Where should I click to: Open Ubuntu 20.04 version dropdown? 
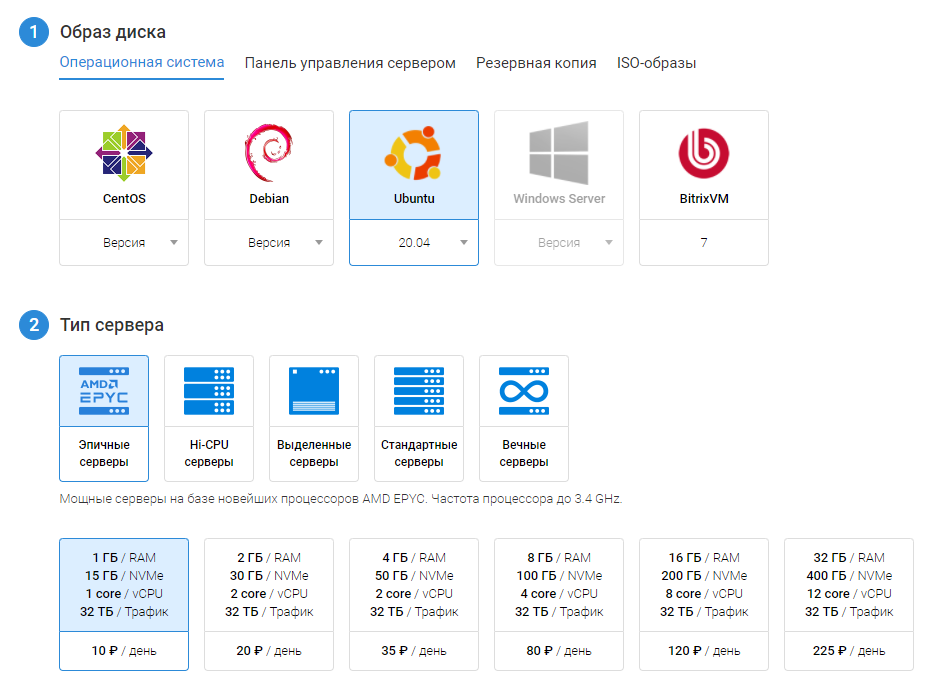414,243
